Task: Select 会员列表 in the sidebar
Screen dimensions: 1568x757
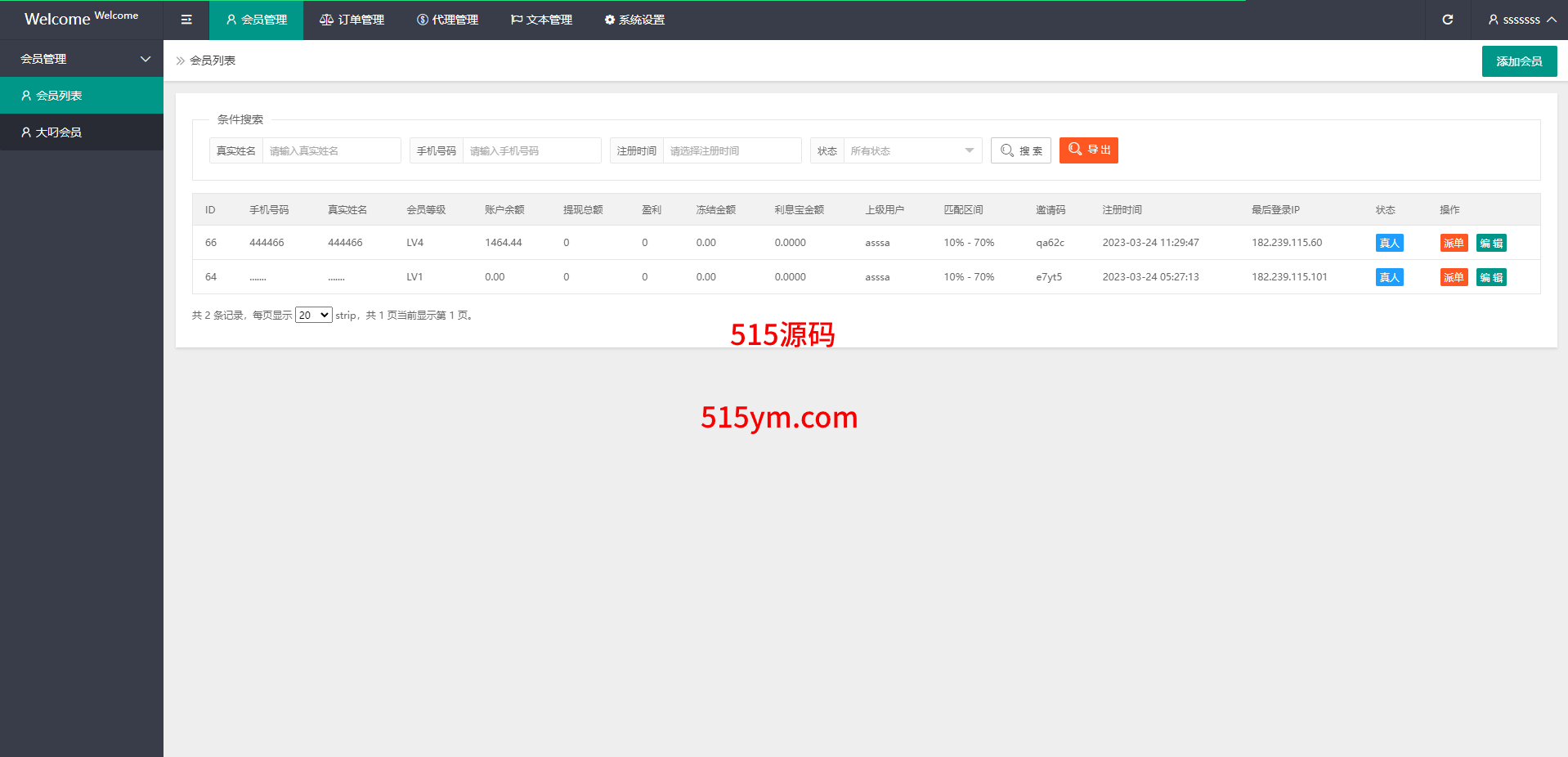Action: click(59, 96)
